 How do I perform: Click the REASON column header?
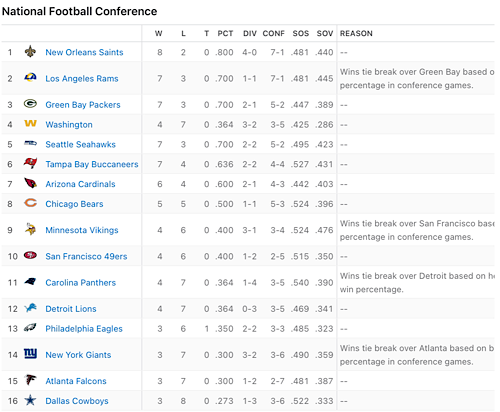tap(356, 34)
